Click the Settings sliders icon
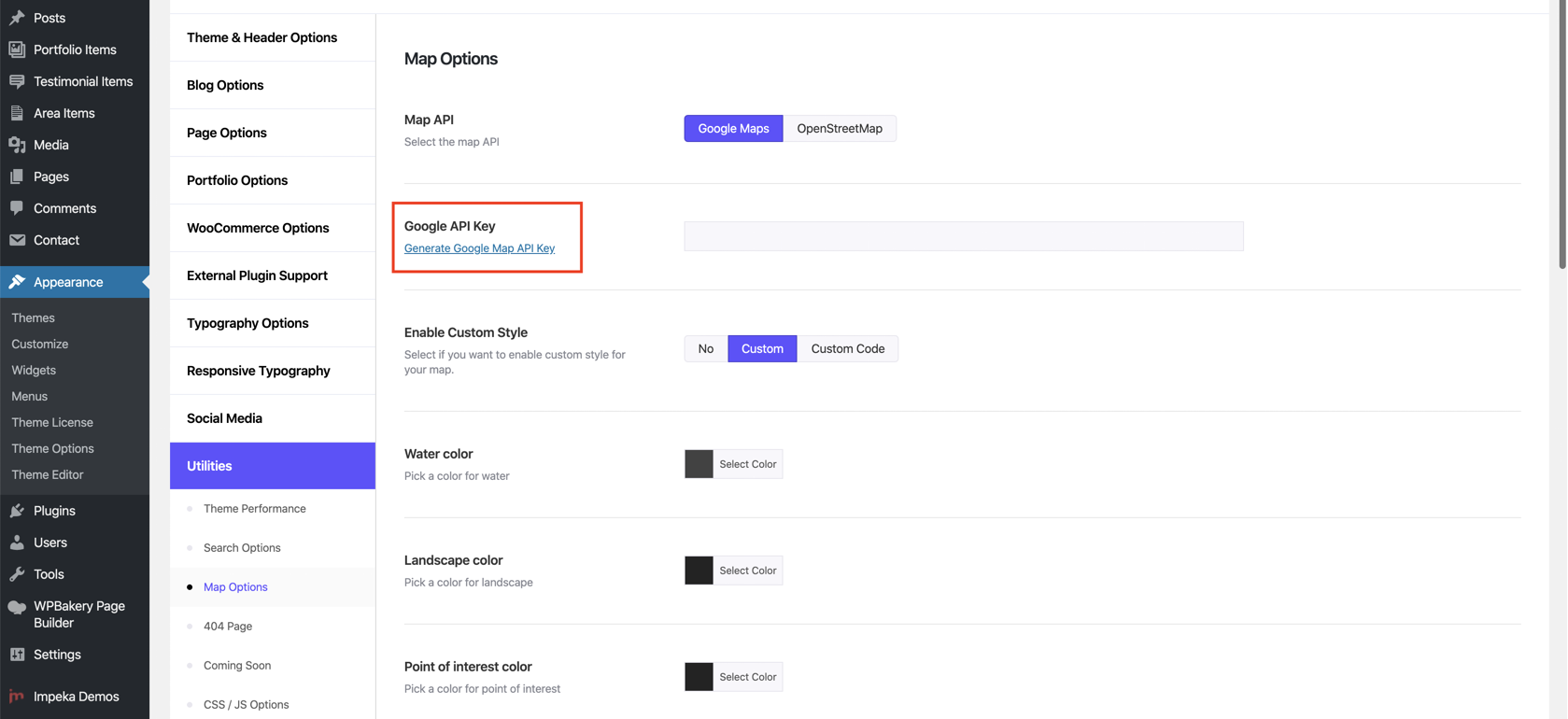Screen dimensions: 1568x719 coord(17,655)
